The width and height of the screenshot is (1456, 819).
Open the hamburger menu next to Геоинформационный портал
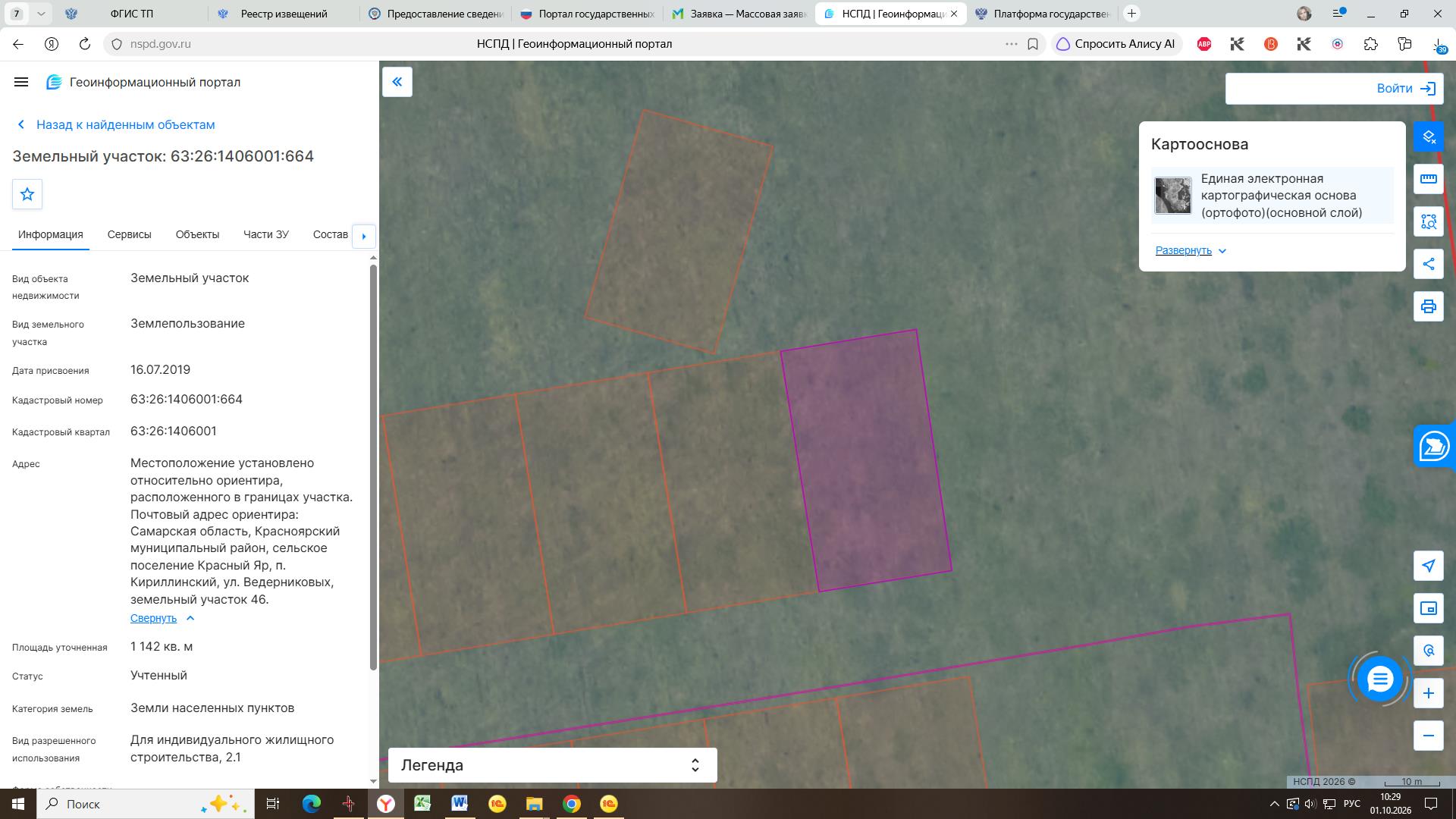tap(21, 82)
